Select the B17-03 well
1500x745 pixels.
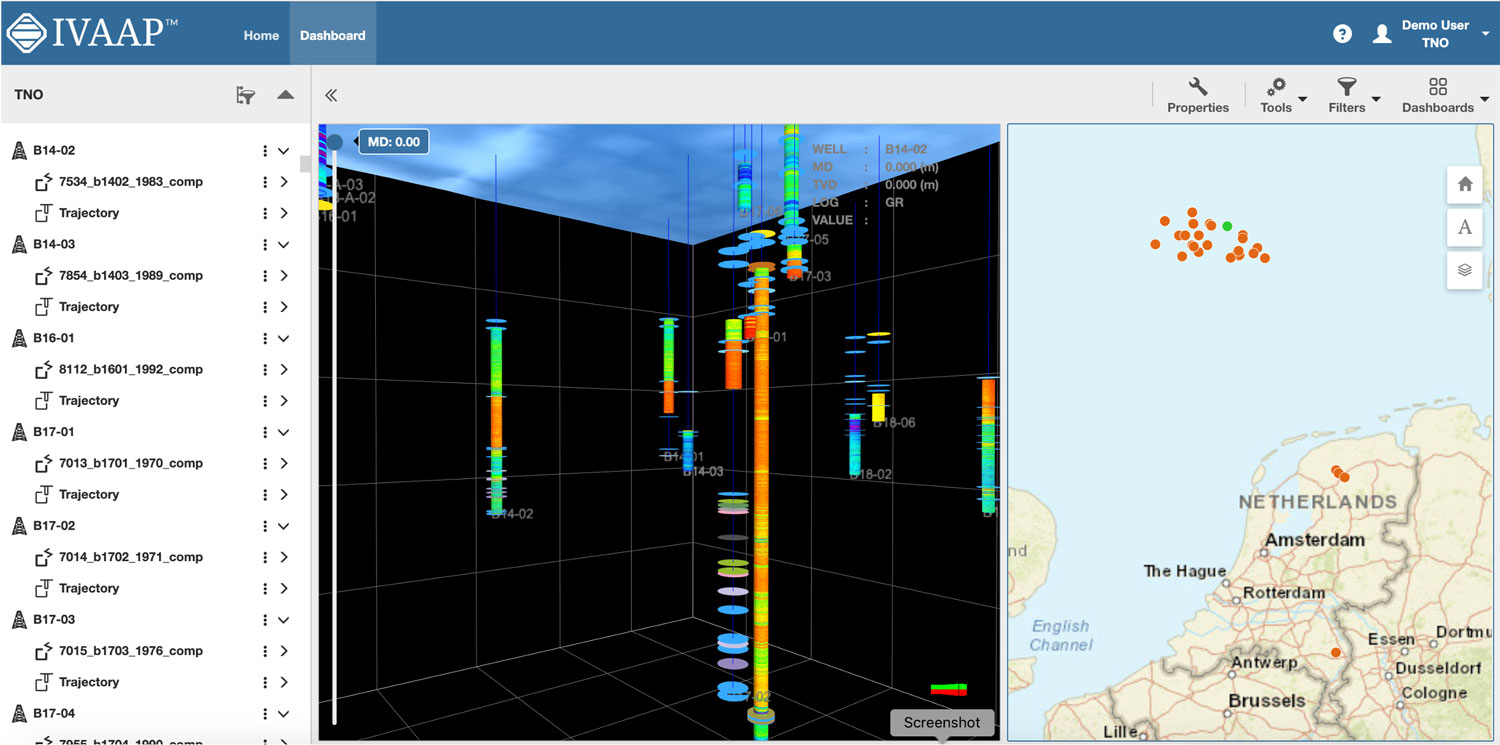tap(54, 619)
